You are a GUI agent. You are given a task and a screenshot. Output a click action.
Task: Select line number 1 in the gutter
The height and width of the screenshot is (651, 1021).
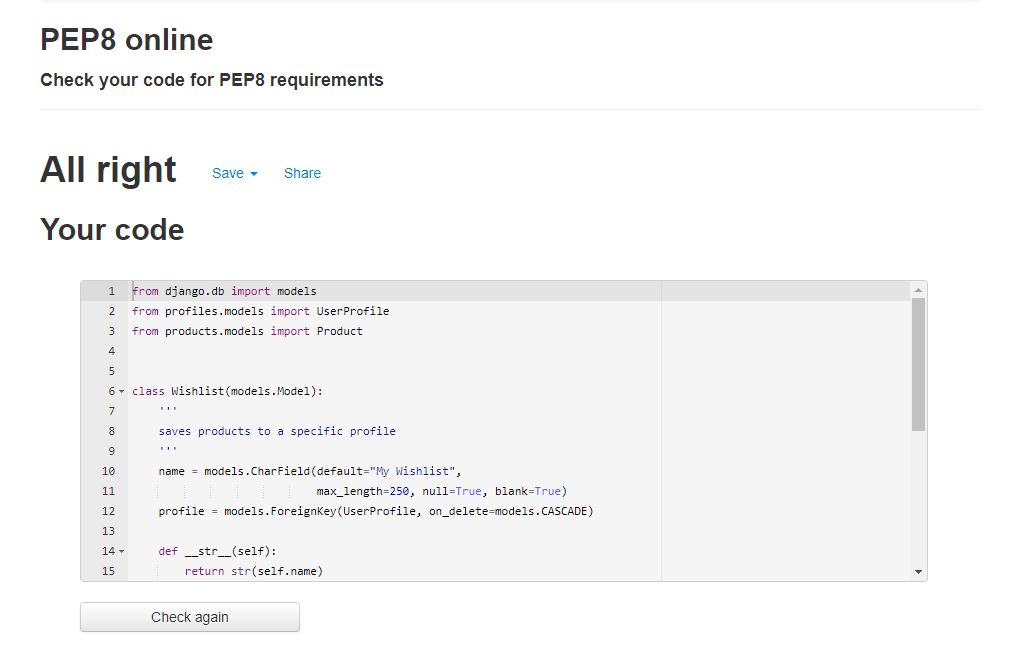(x=110, y=291)
